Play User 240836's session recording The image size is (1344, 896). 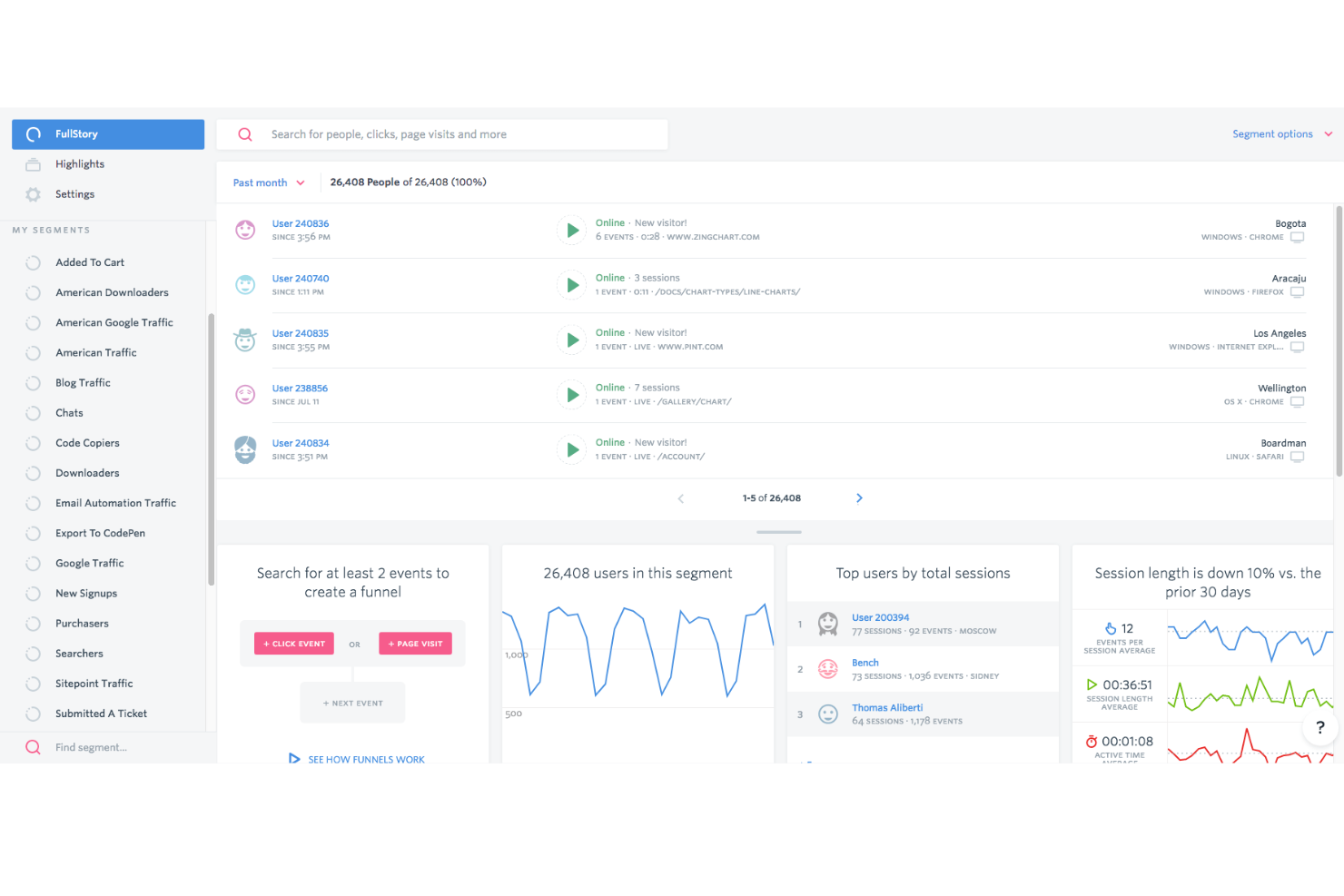pyautogui.click(x=571, y=230)
